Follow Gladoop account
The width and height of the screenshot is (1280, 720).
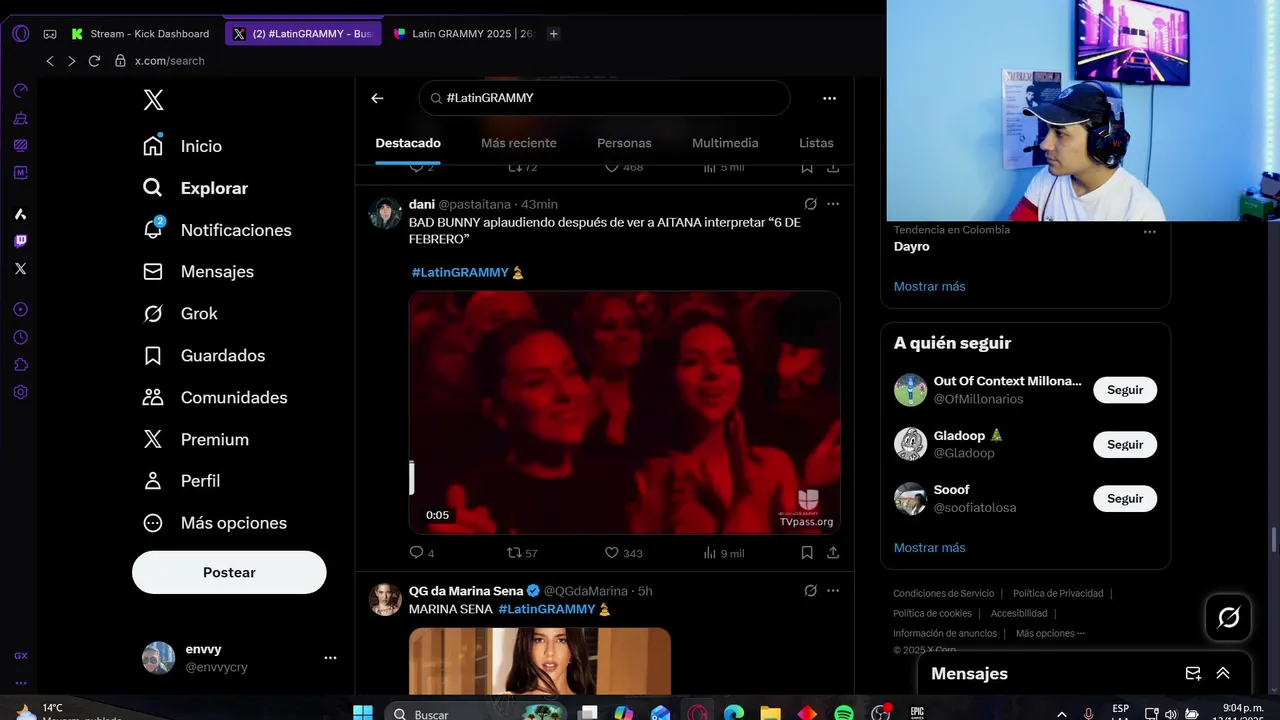point(1125,444)
